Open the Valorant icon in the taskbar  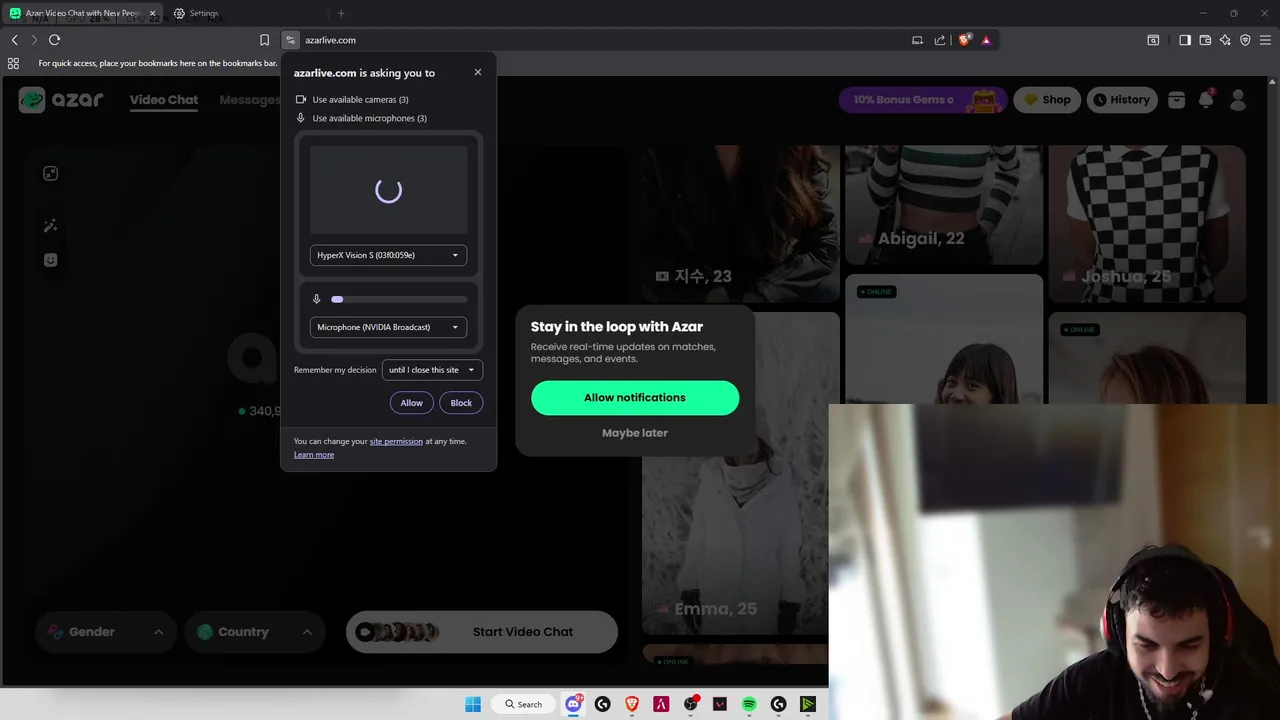pos(720,704)
